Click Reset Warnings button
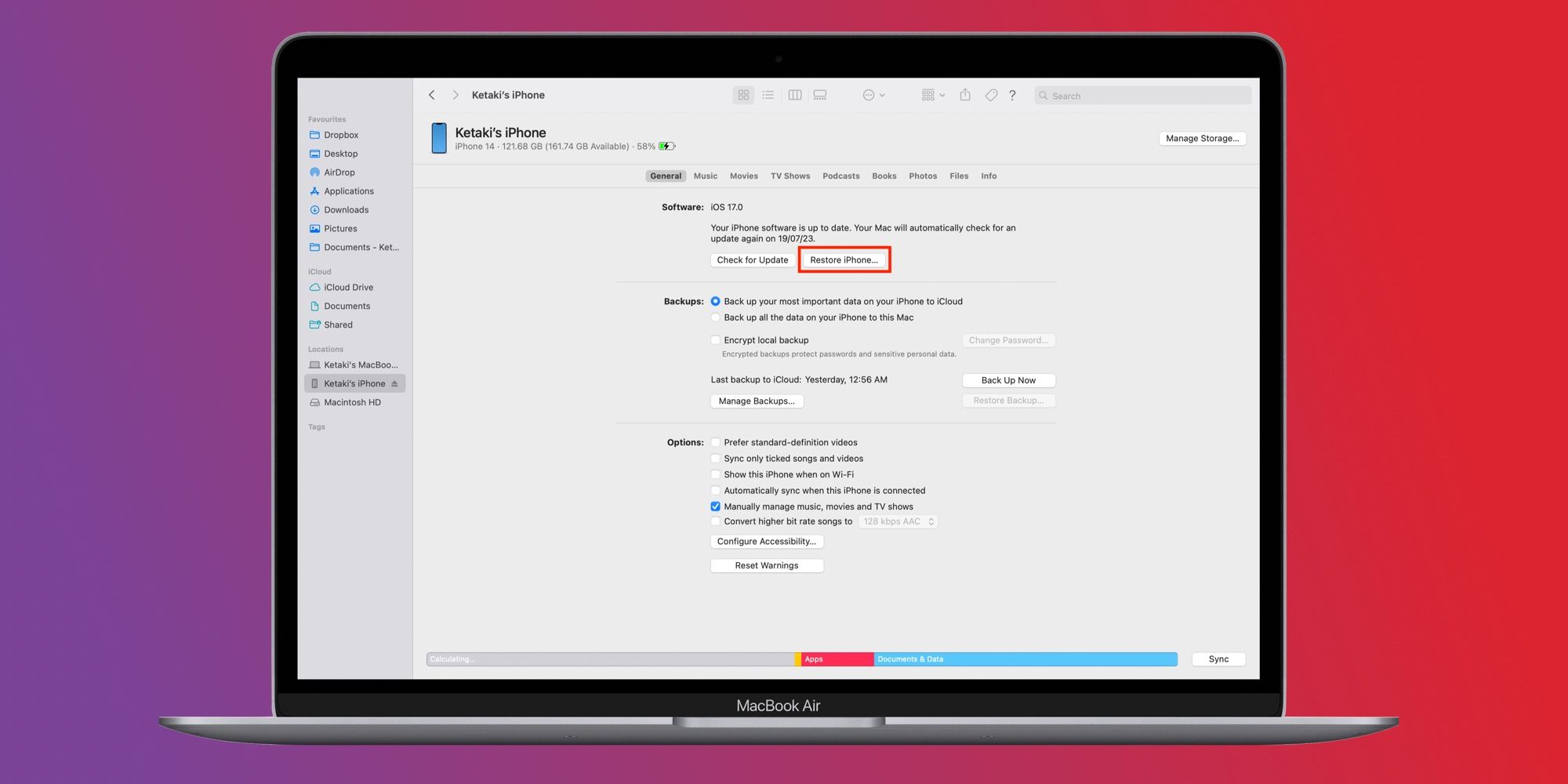 pos(767,565)
